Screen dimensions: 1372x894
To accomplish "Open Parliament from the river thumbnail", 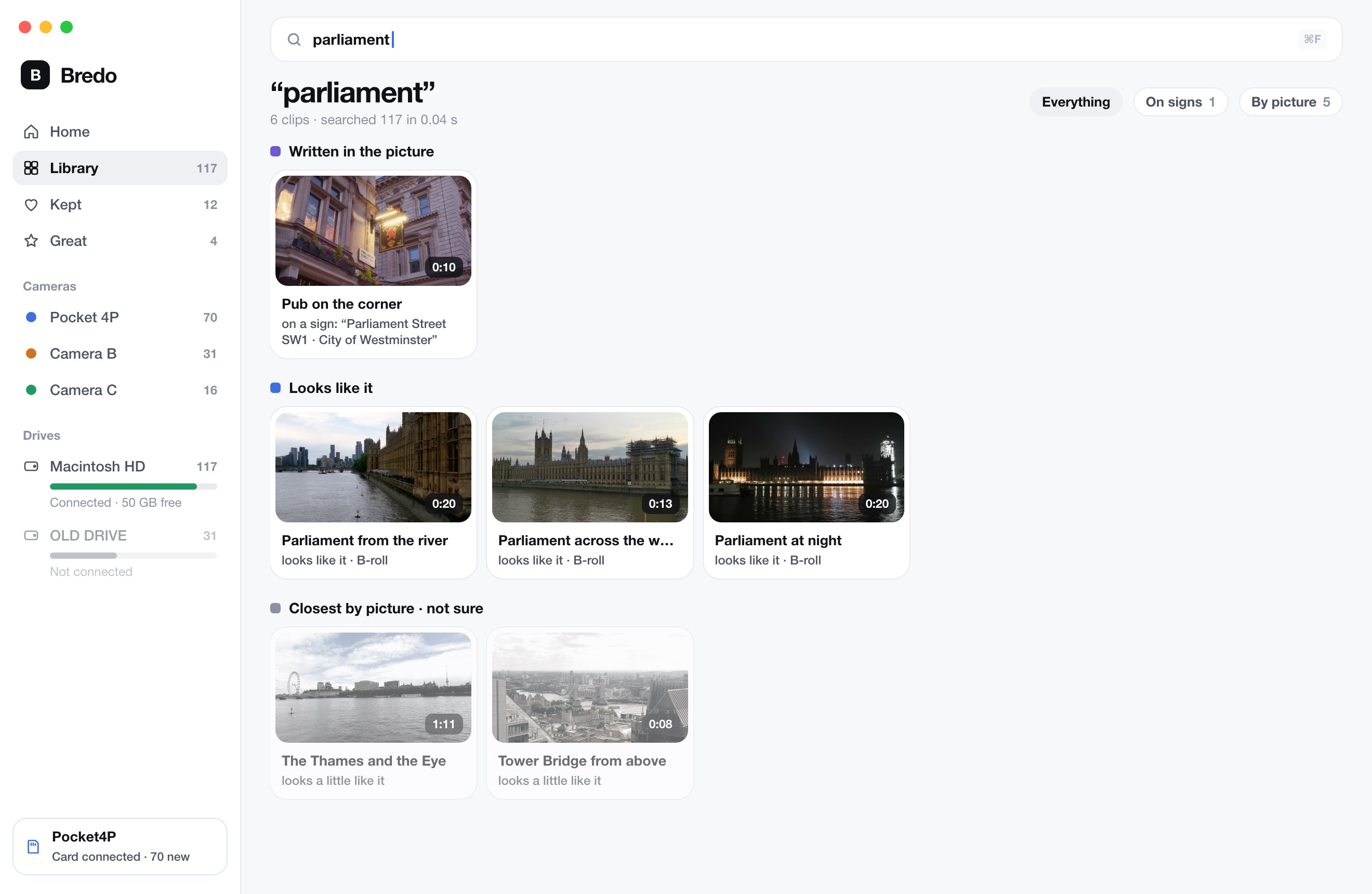I will point(373,467).
